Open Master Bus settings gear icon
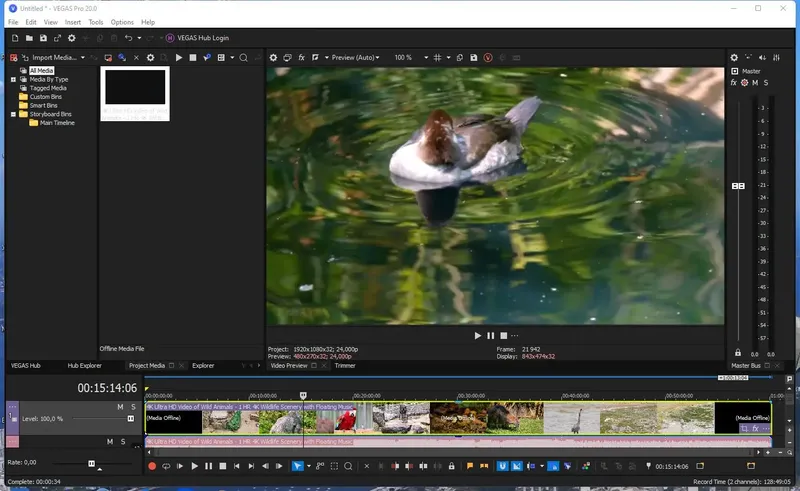The width and height of the screenshot is (800, 491). pyautogui.click(x=733, y=58)
